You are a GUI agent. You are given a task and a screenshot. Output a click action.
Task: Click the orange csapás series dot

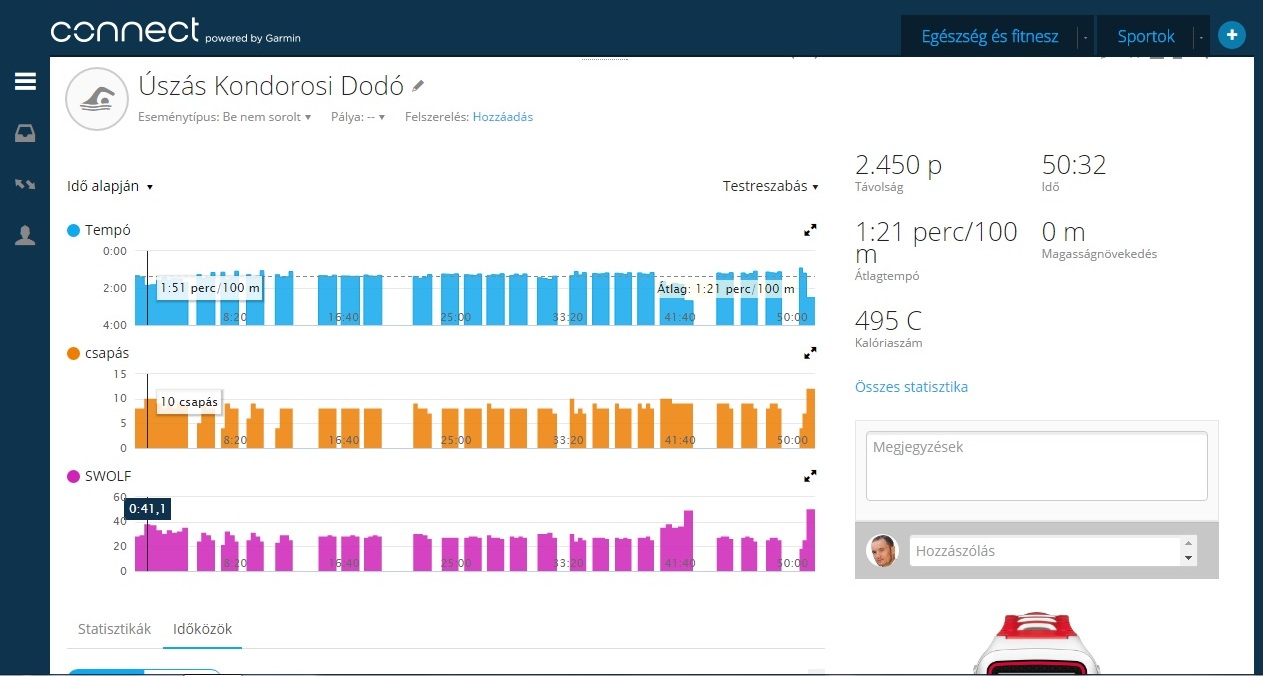[x=73, y=353]
